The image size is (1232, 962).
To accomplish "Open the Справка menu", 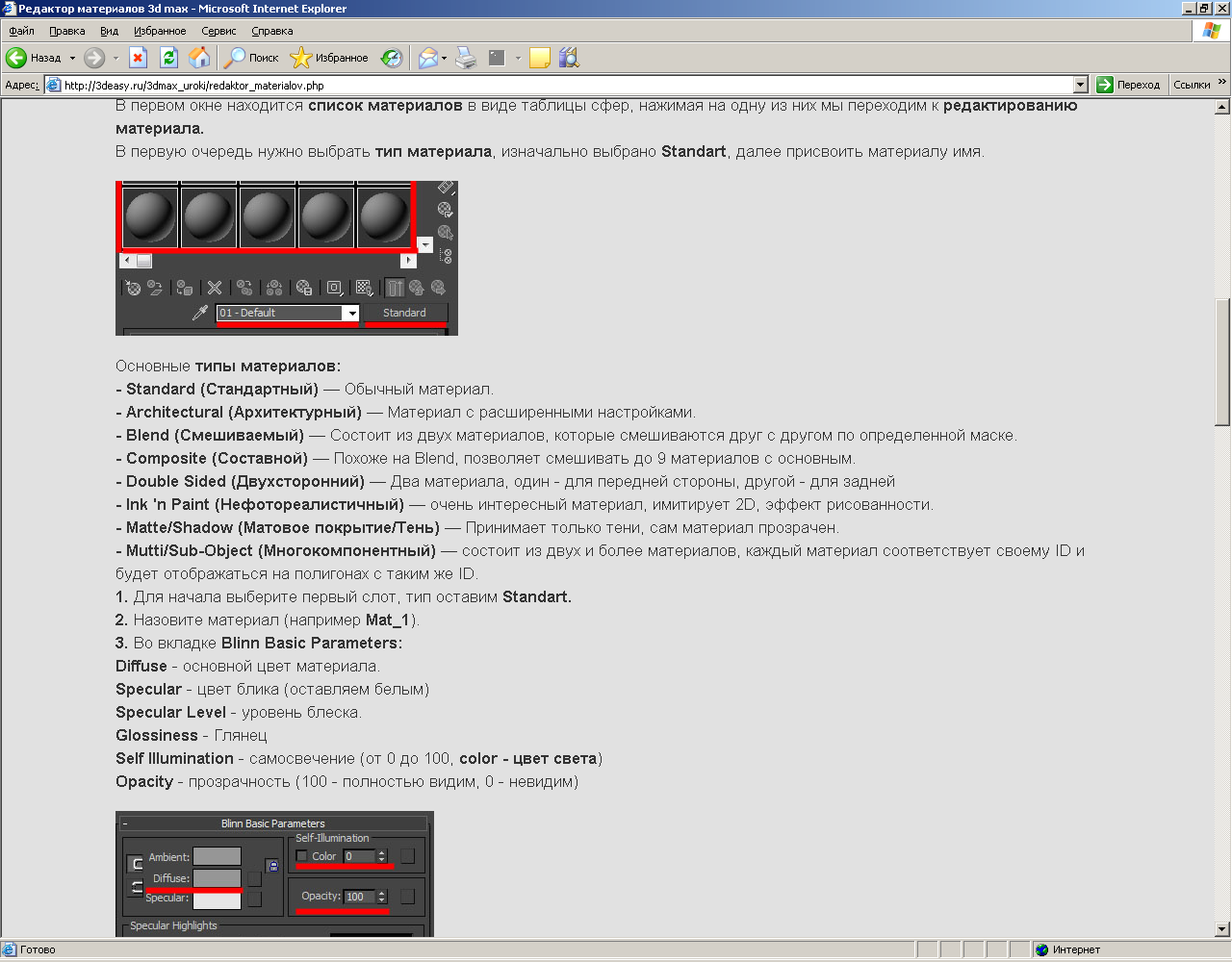I will pos(272,31).
